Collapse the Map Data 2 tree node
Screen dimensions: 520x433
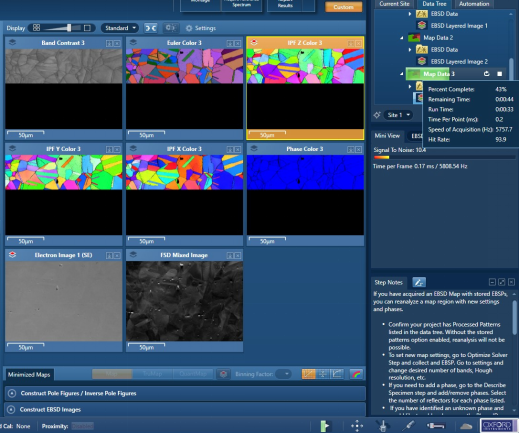[x=402, y=38]
